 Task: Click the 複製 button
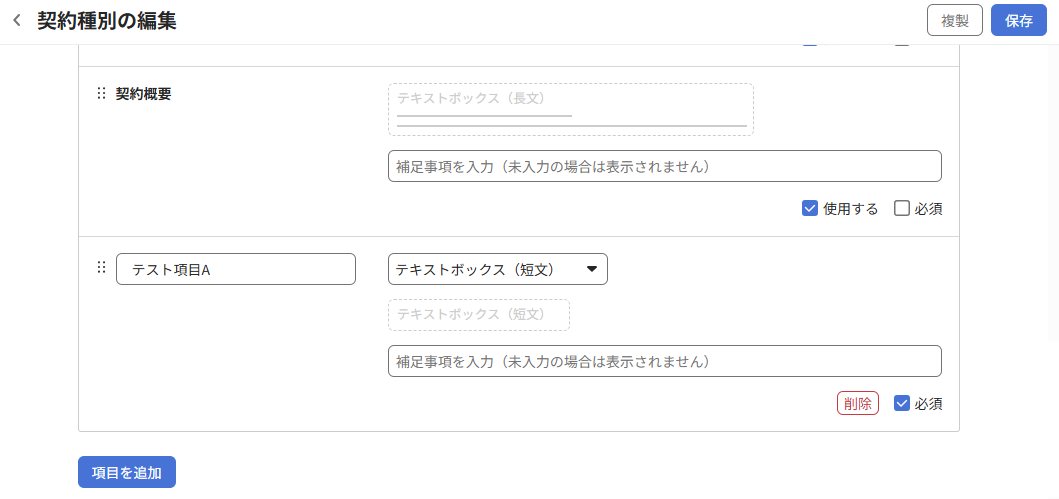(x=955, y=20)
